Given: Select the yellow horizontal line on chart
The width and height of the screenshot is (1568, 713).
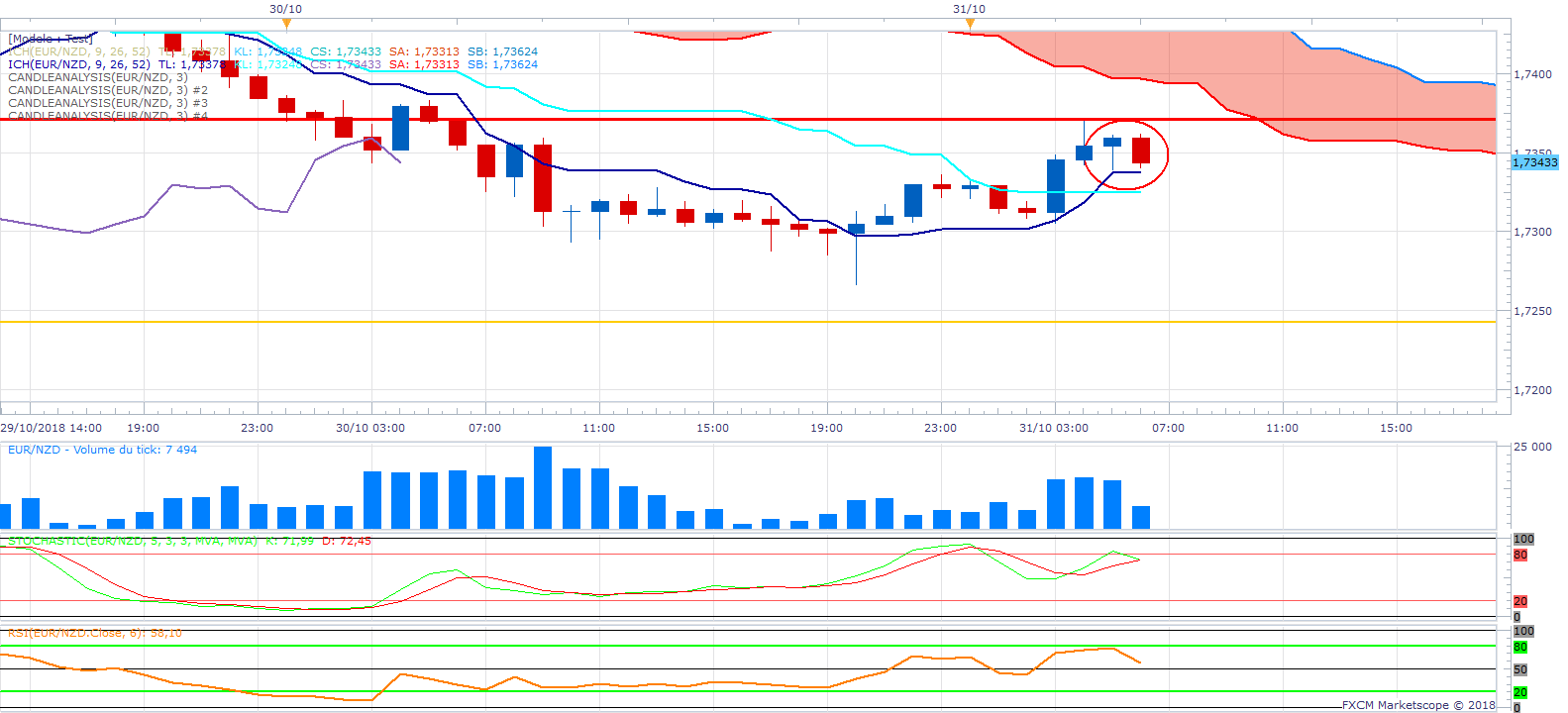Looking at the screenshot, I should coord(748,322).
